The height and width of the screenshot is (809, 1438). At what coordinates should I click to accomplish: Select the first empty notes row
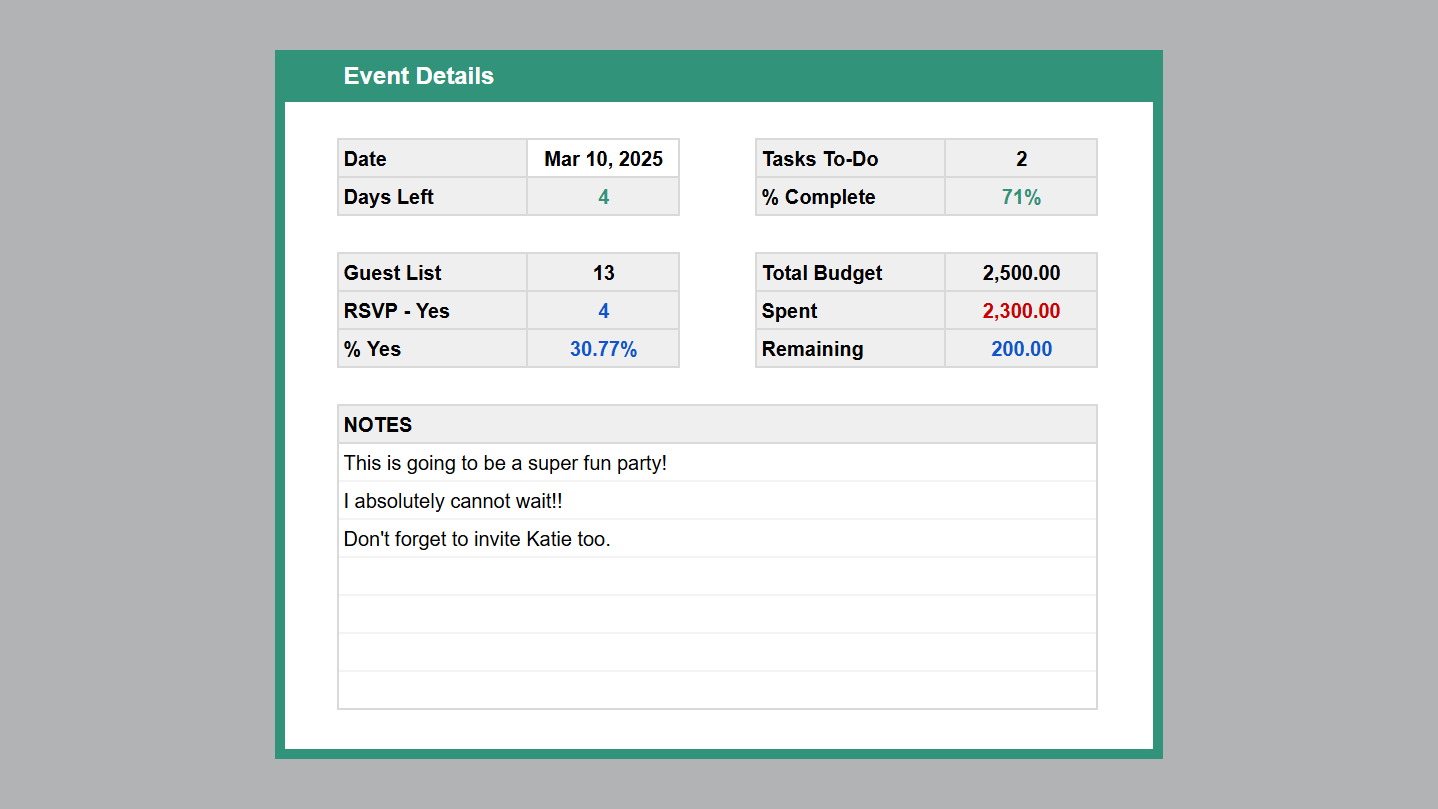tap(717, 577)
